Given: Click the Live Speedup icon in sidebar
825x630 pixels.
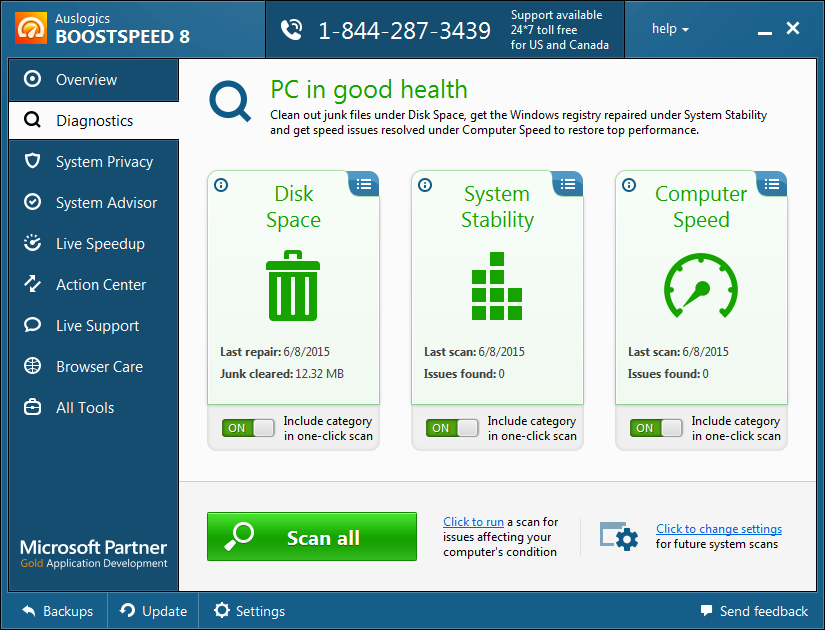Looking at the screenshot, I should pos(32,243).
